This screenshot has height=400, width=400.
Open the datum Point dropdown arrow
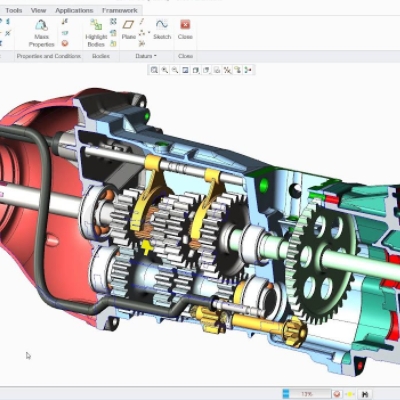[x=149, y=33]
